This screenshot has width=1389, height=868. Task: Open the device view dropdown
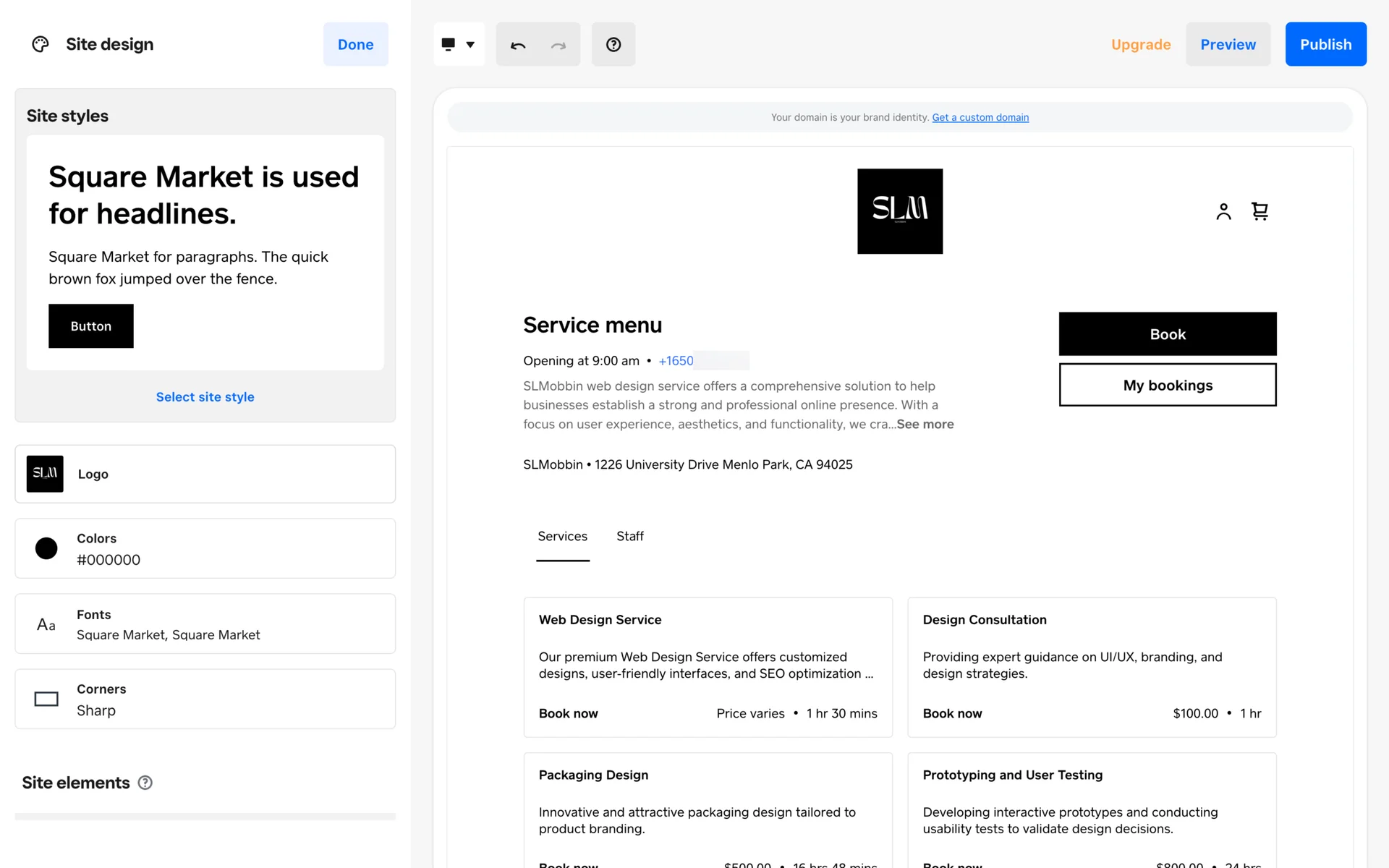pyautogui.click(x=459, y=45)
